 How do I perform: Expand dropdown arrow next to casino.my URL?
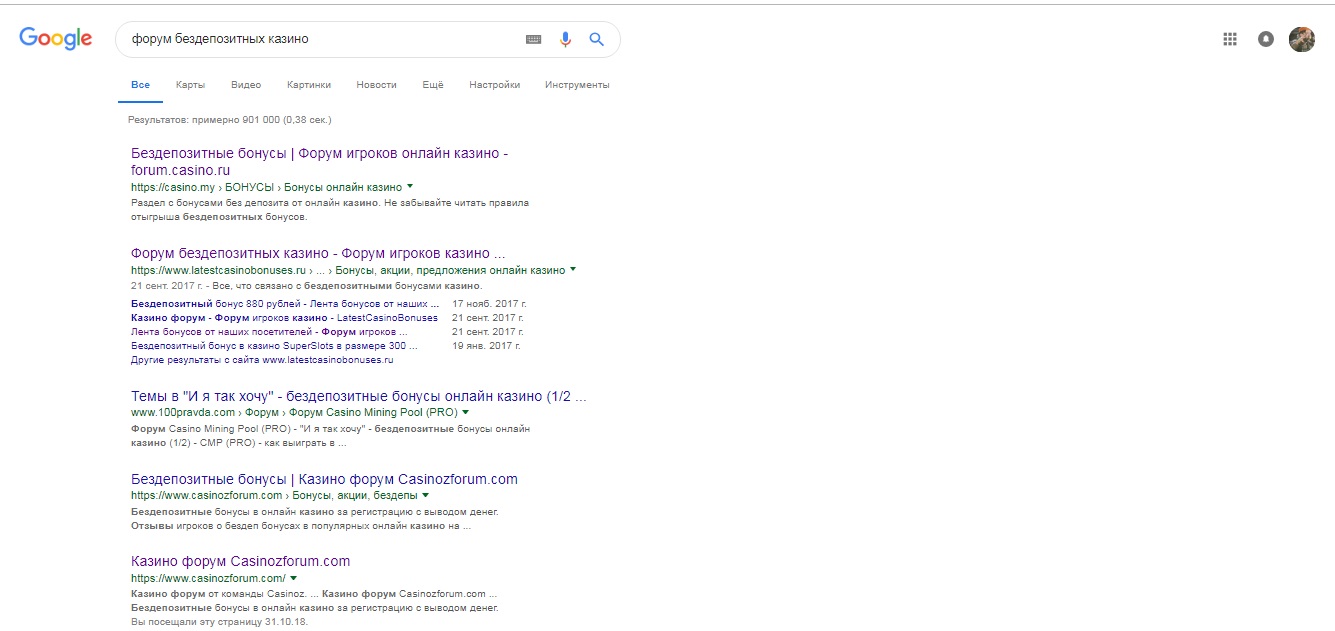[410, 187]
